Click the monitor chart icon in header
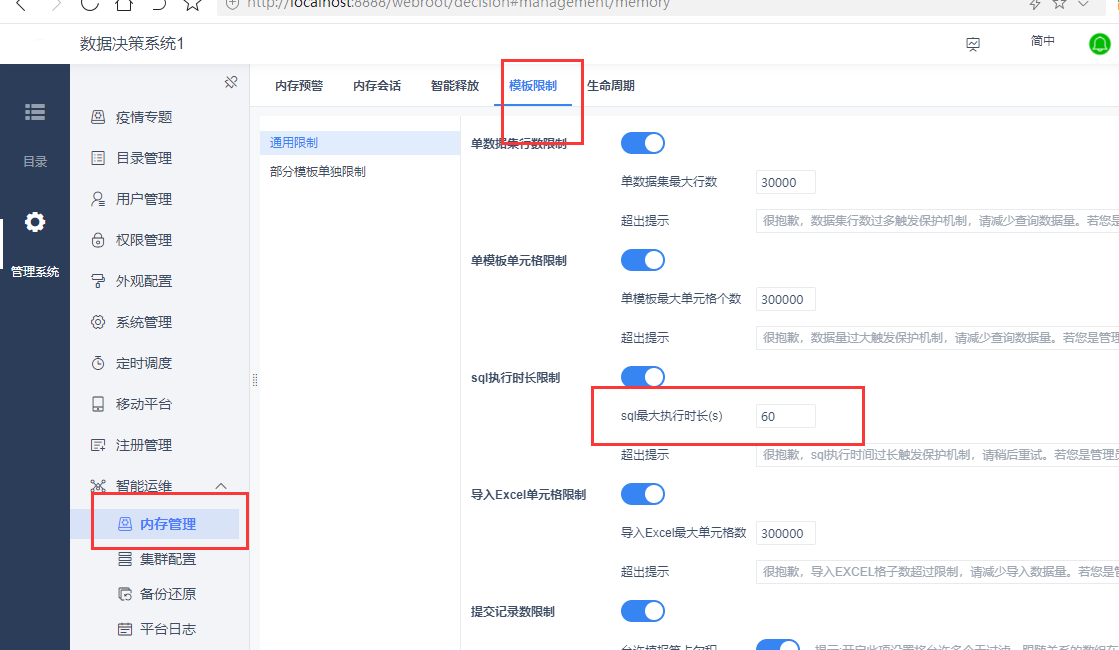This screenshot has height=650, width=1119. click(973, 44)
